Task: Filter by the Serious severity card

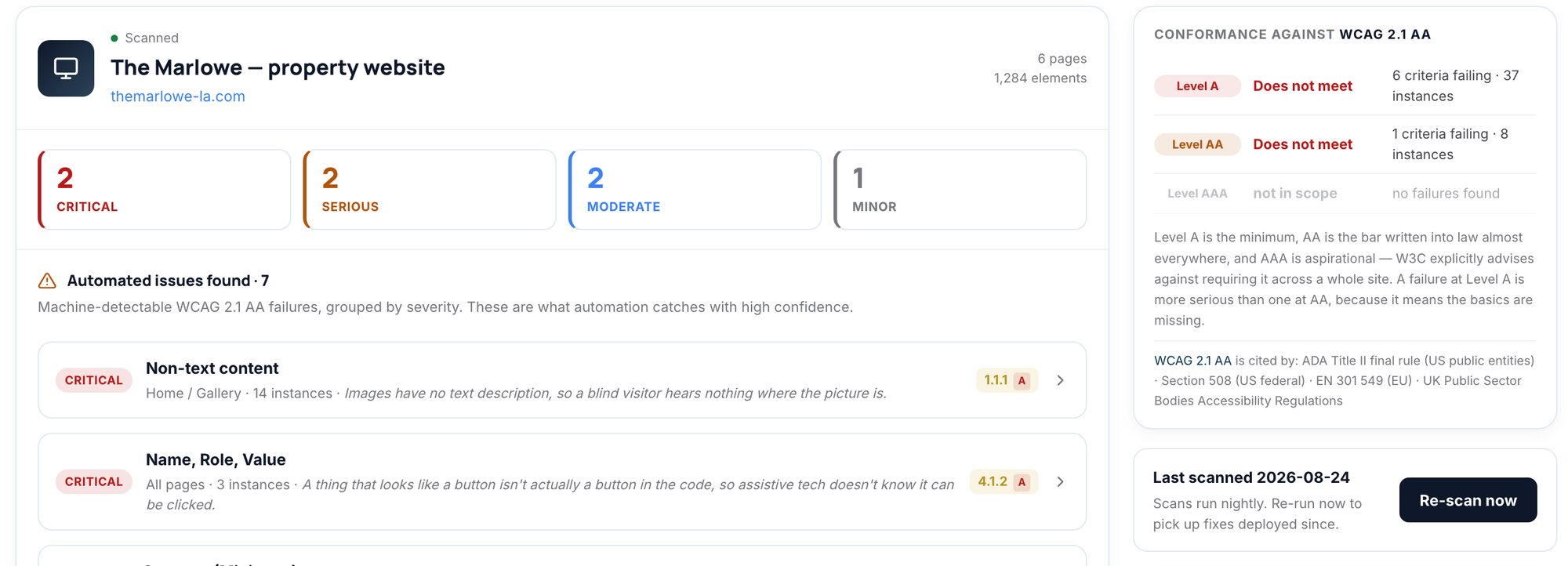Action: [430, 190]
